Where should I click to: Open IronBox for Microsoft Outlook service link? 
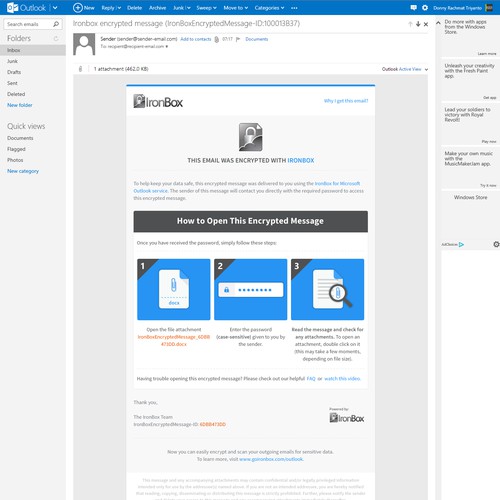click(x=247, y=187)
